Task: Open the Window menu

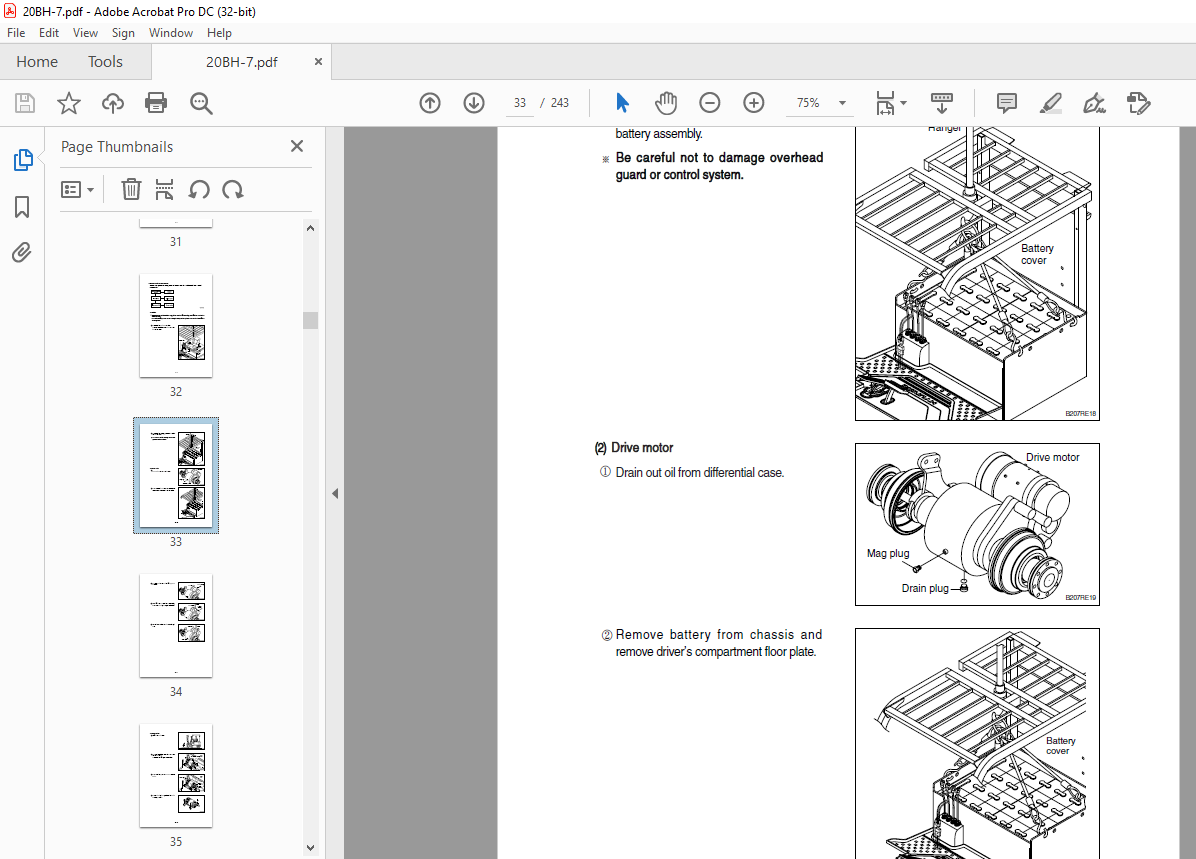Action: point(171,33)
